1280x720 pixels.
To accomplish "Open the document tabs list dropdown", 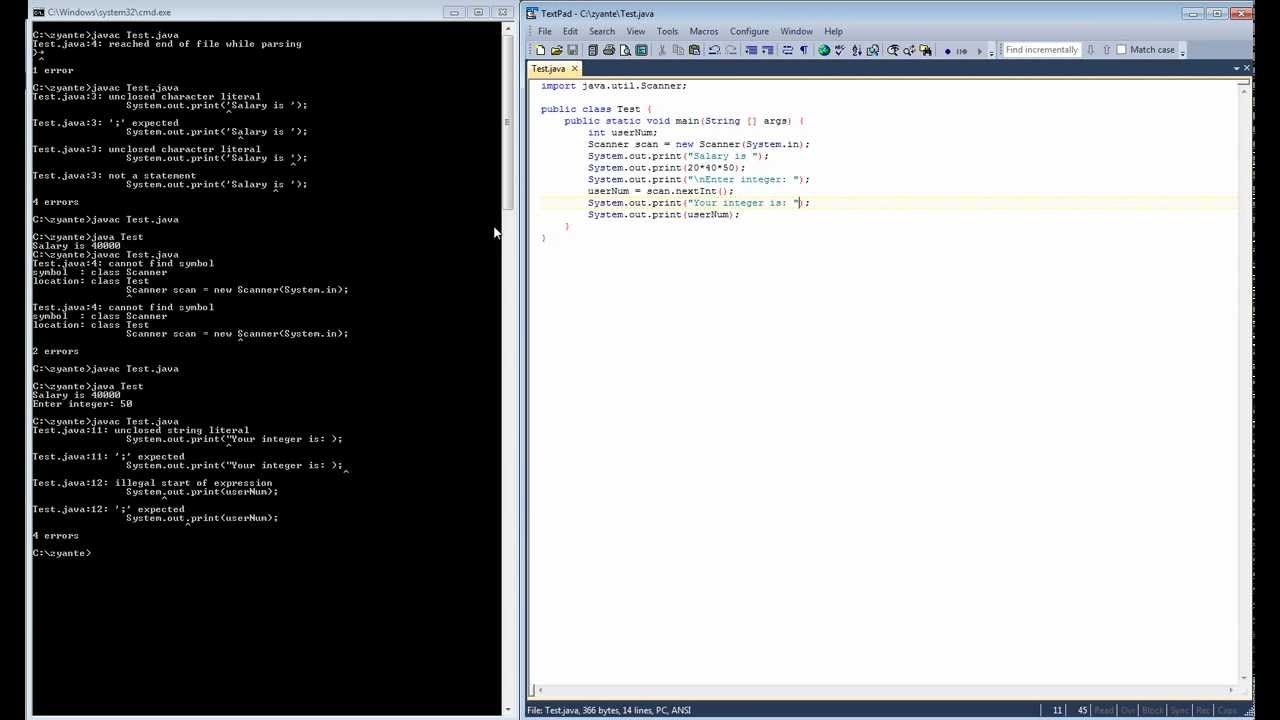I will point(1237,69).
